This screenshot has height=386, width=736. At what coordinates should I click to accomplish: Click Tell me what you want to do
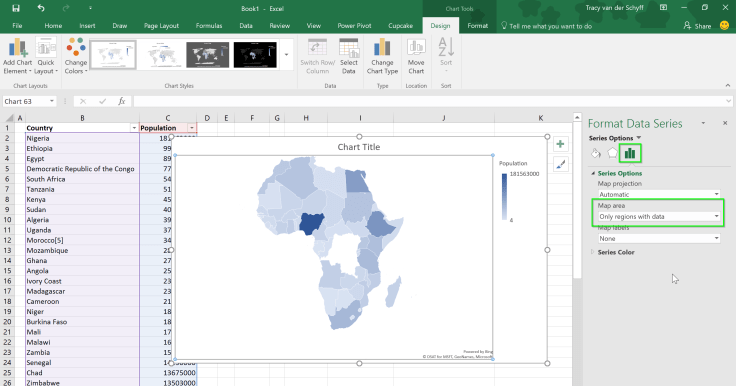click(x=550, y=26)
